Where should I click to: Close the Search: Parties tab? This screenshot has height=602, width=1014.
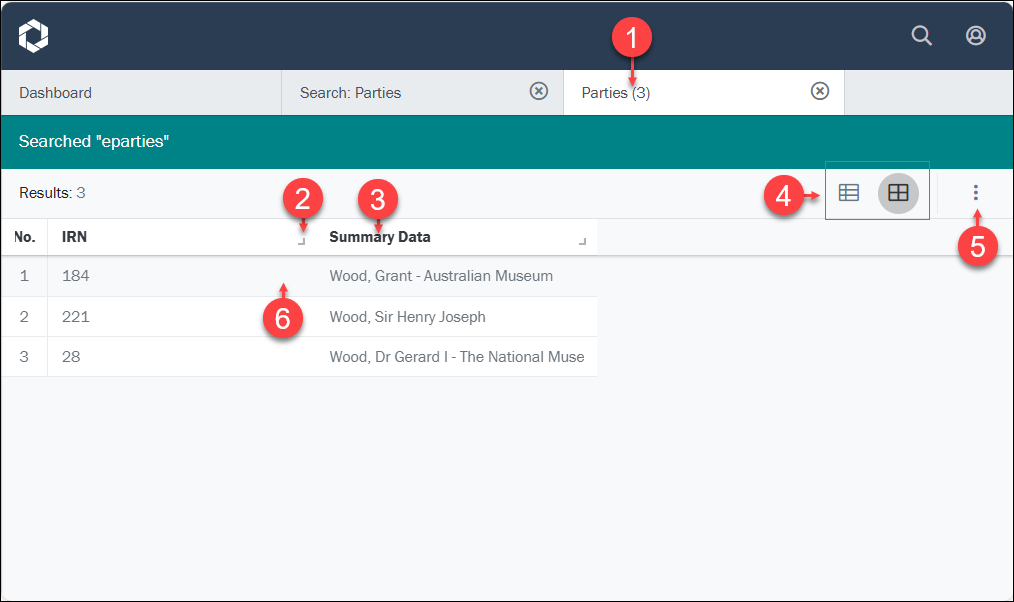coord(538,92)
